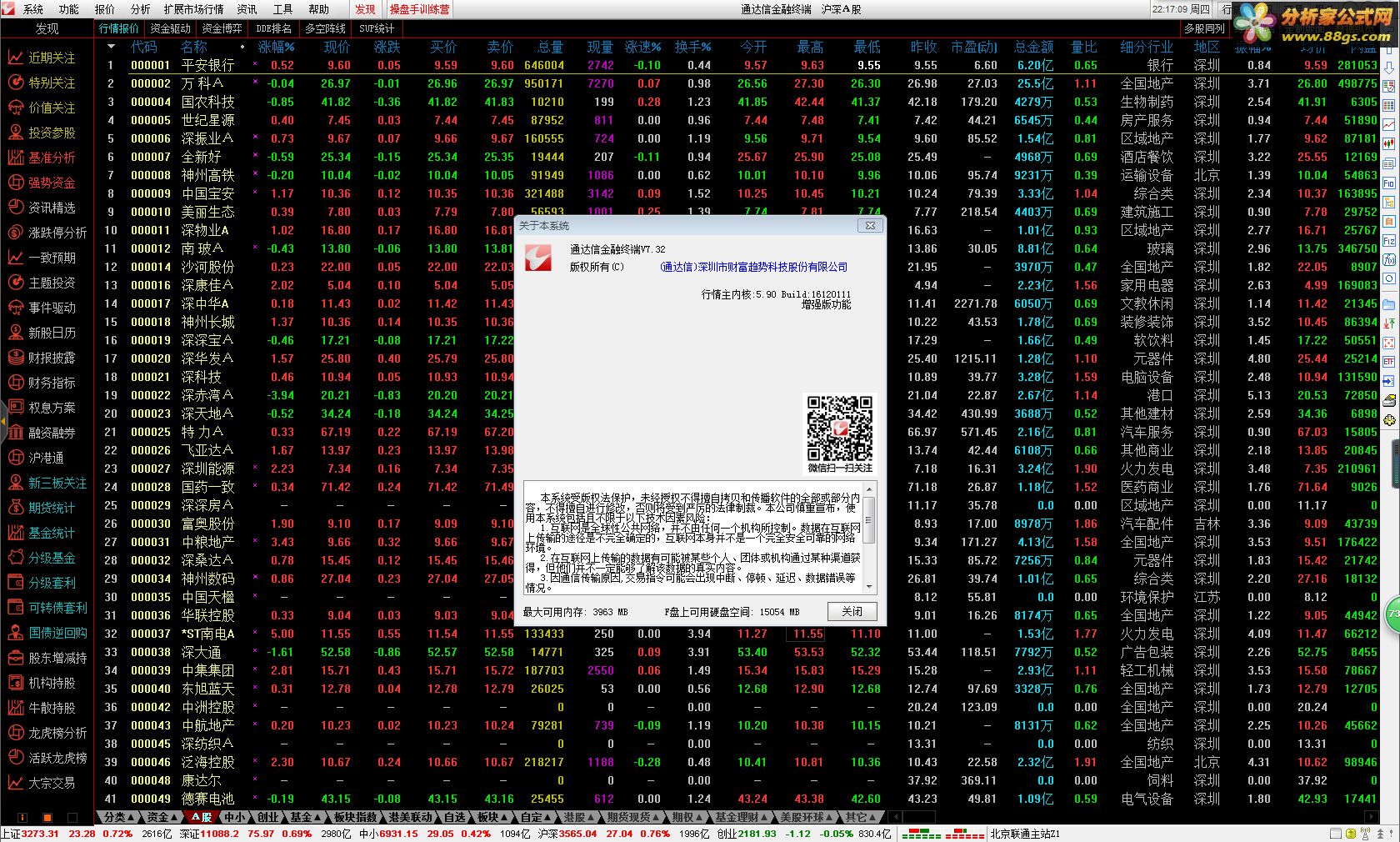Switch to the 资金驱动 tab
1400x842 pixels.
(x=170, y=28)
